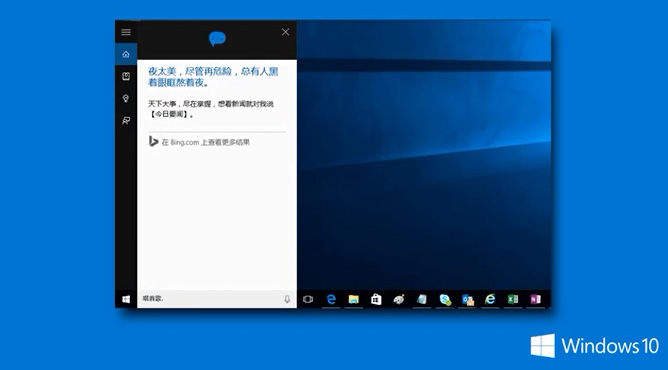The width and height of the screenshot is (668, 370).
Task: Open Excel from the taskbar
Action: click(513, 299)
